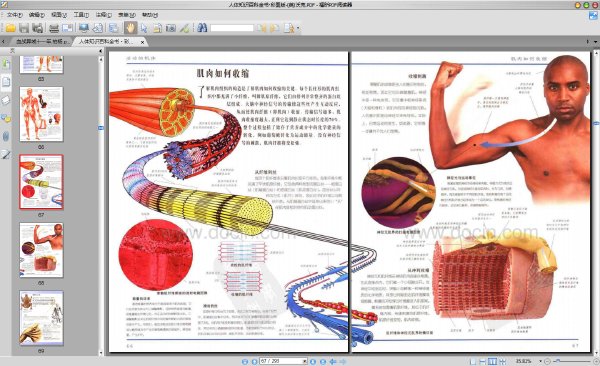
Task: Select thumbnail of page 66
Action: coord(41,114)
